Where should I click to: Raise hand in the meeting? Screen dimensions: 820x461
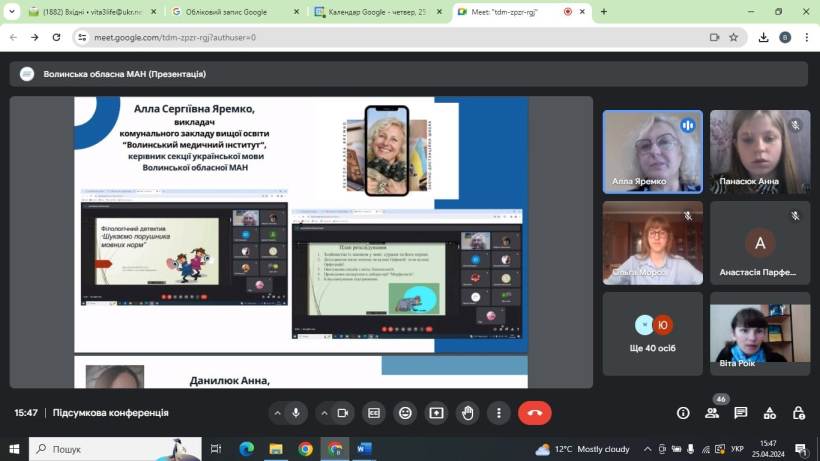tap(467, 413)
